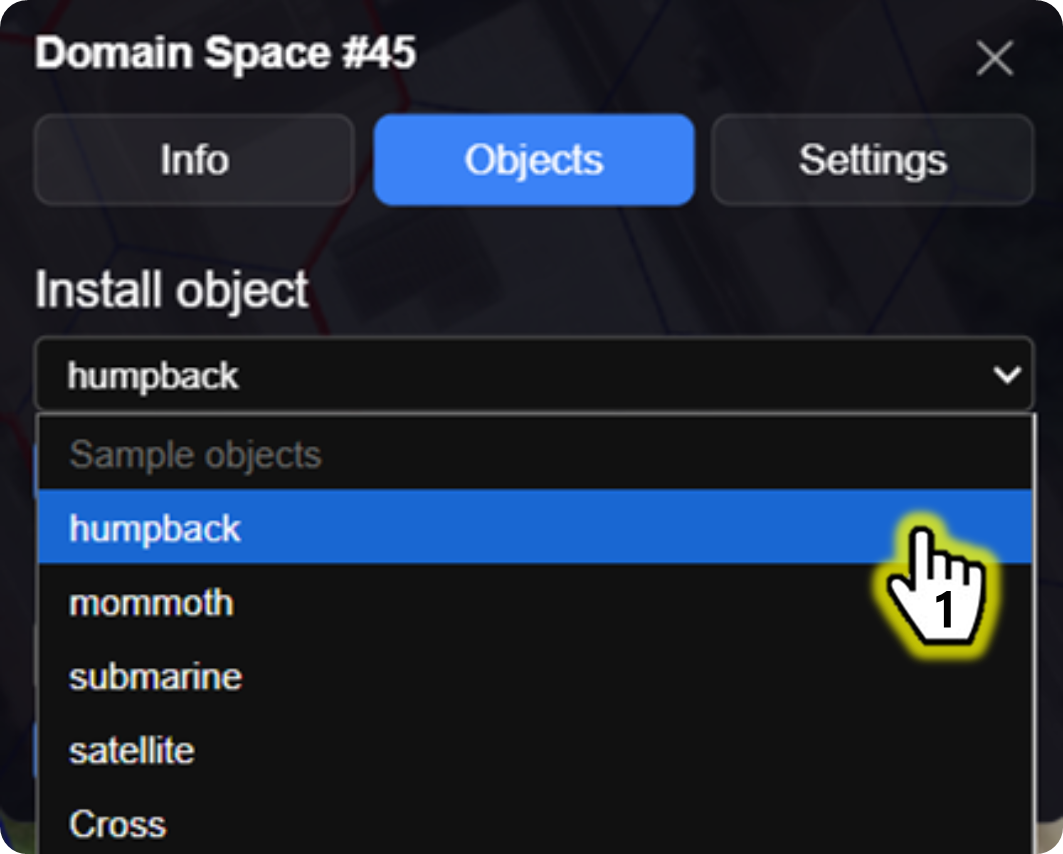Image resolution: width=1063 pixels, height=854 pixels.
Task: Select the highlighted humpback list option
Action: 155,528
